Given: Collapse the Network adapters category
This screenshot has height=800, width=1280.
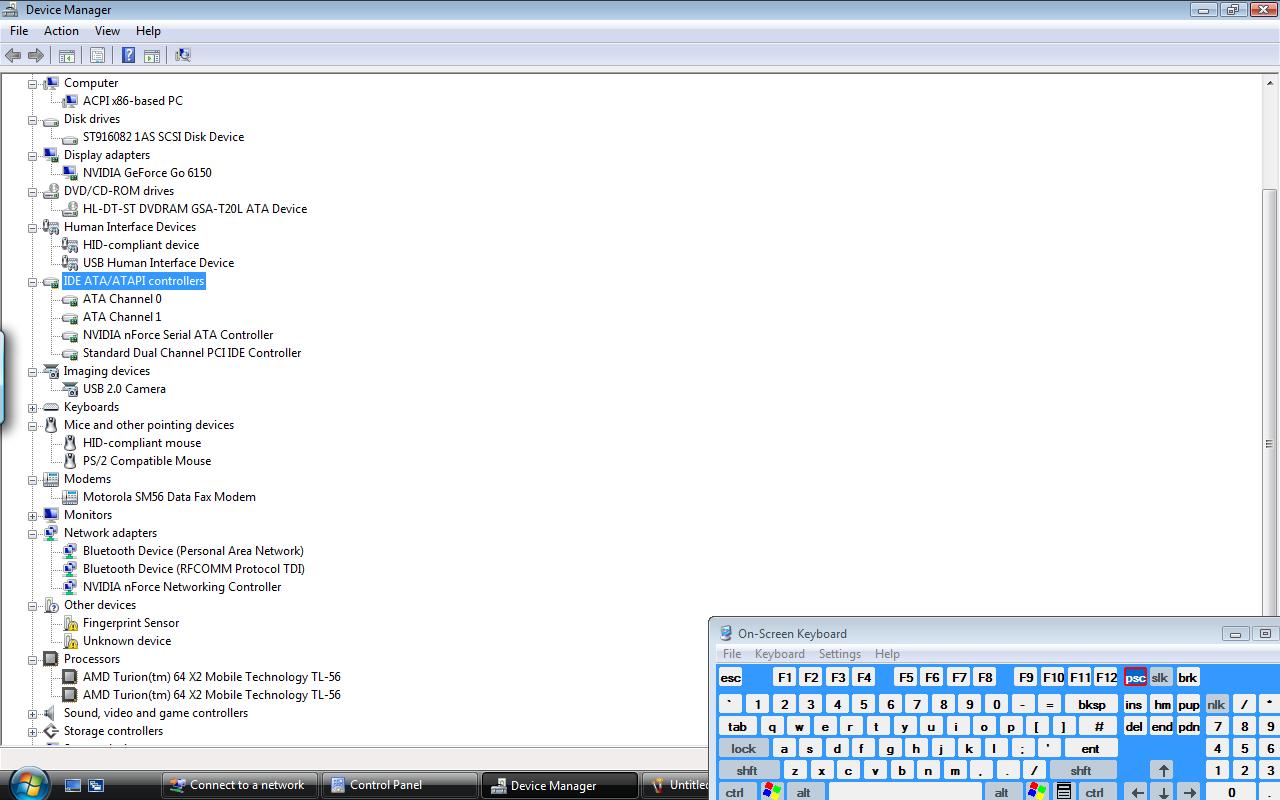Looking at the screenshot, I should [x=32, y=533].
